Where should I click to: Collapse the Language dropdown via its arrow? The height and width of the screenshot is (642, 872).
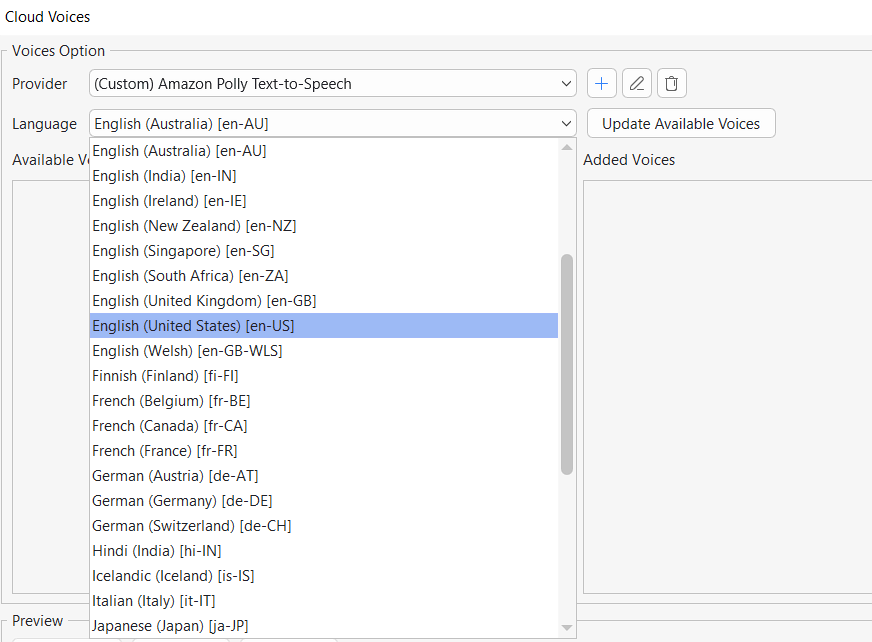(565, 123)
